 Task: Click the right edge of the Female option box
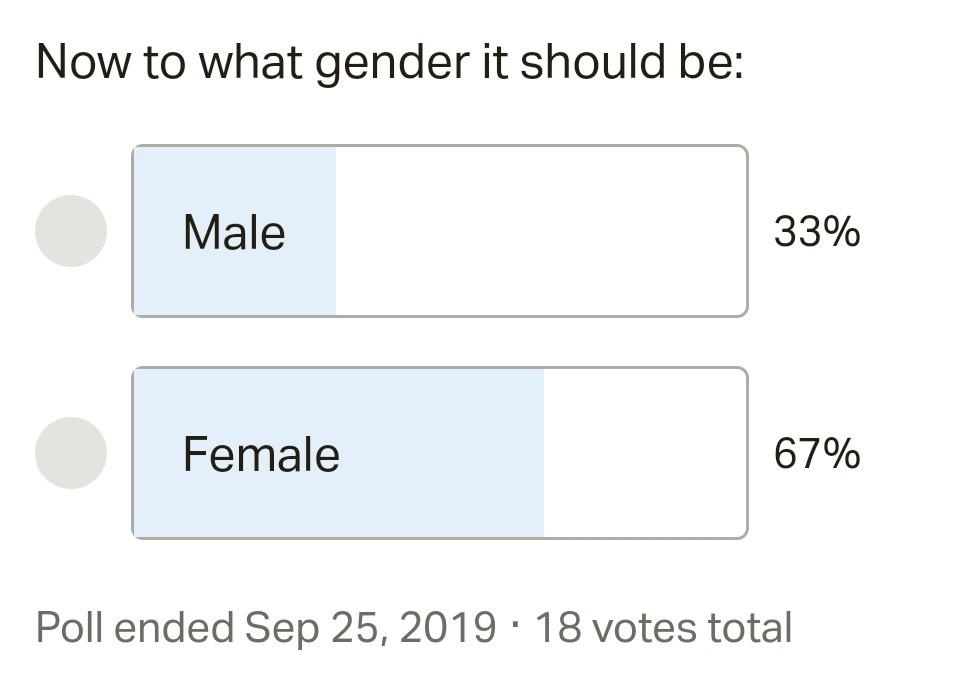745,453
